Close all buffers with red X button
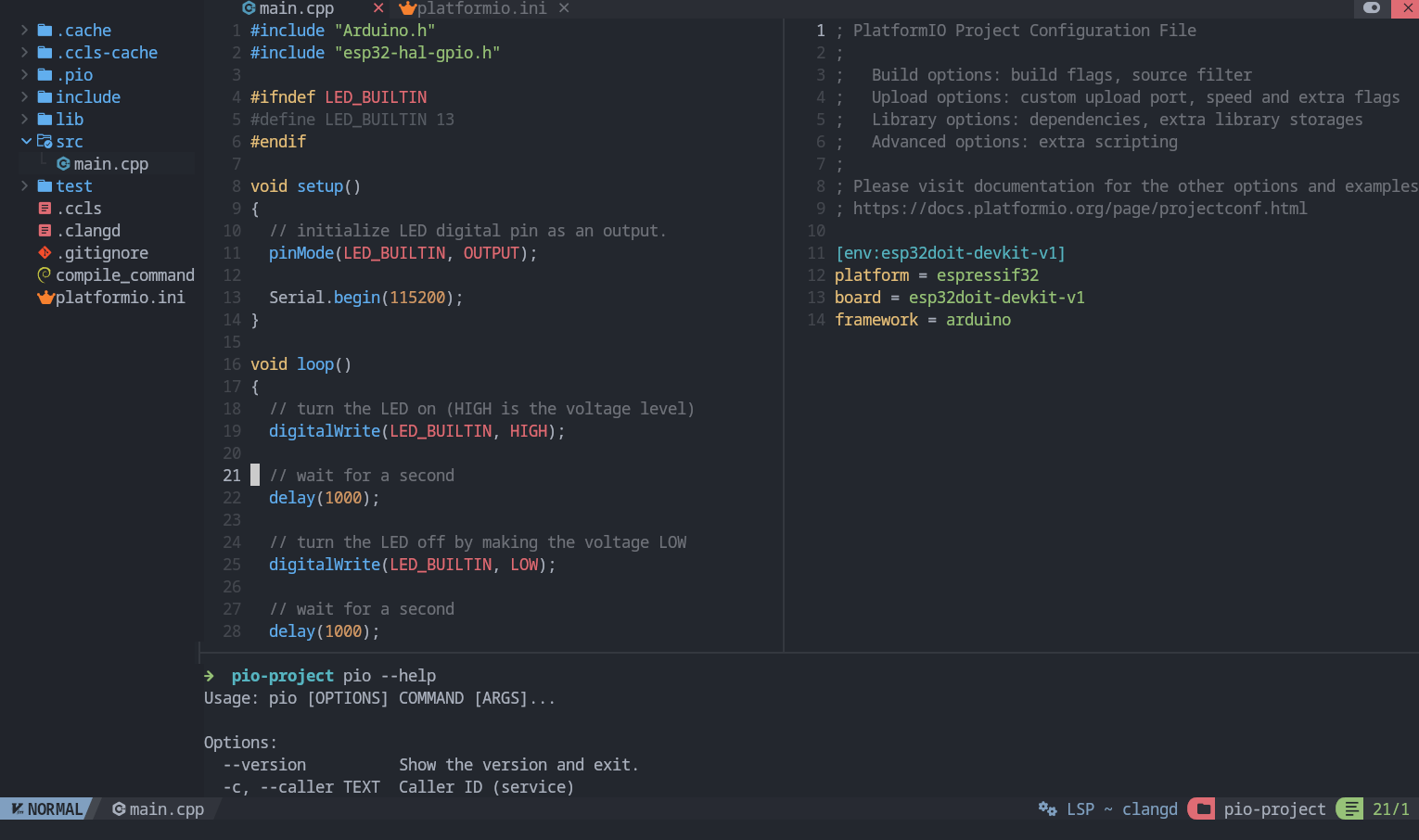Screen dimensions: 1419x840 1408,7
